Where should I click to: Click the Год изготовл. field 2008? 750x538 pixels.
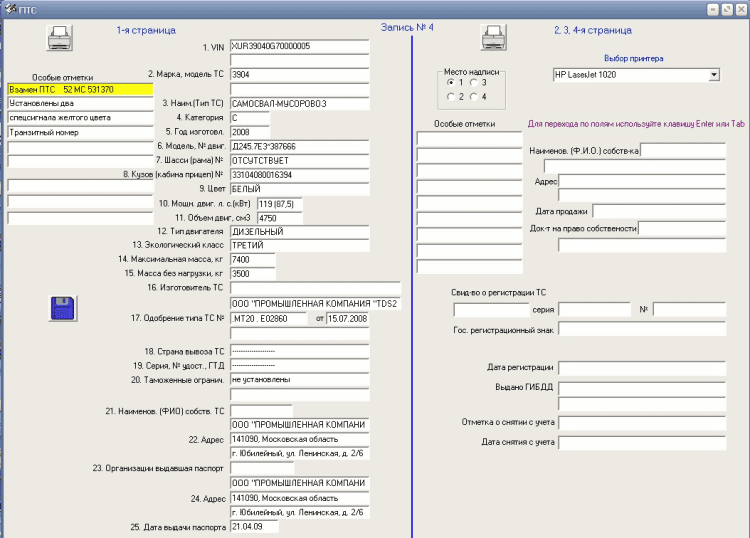pyautogui.click(x=250, y=132)
